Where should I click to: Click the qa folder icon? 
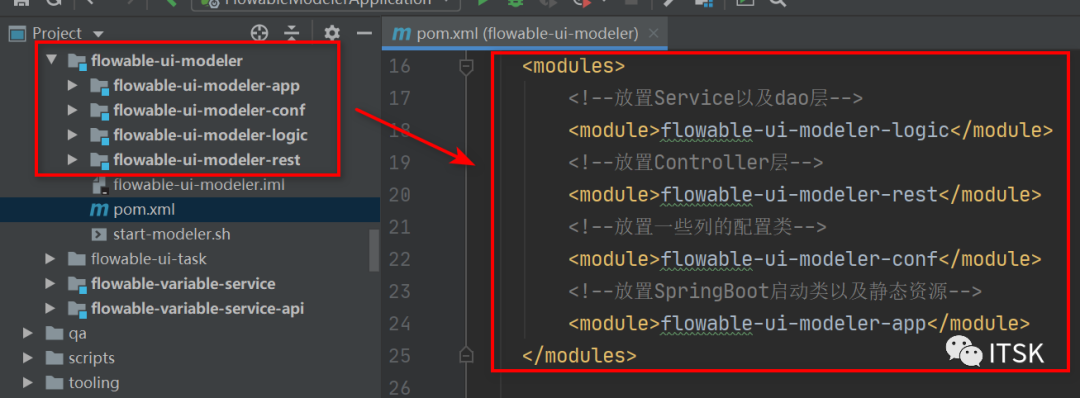coord(54,333)
